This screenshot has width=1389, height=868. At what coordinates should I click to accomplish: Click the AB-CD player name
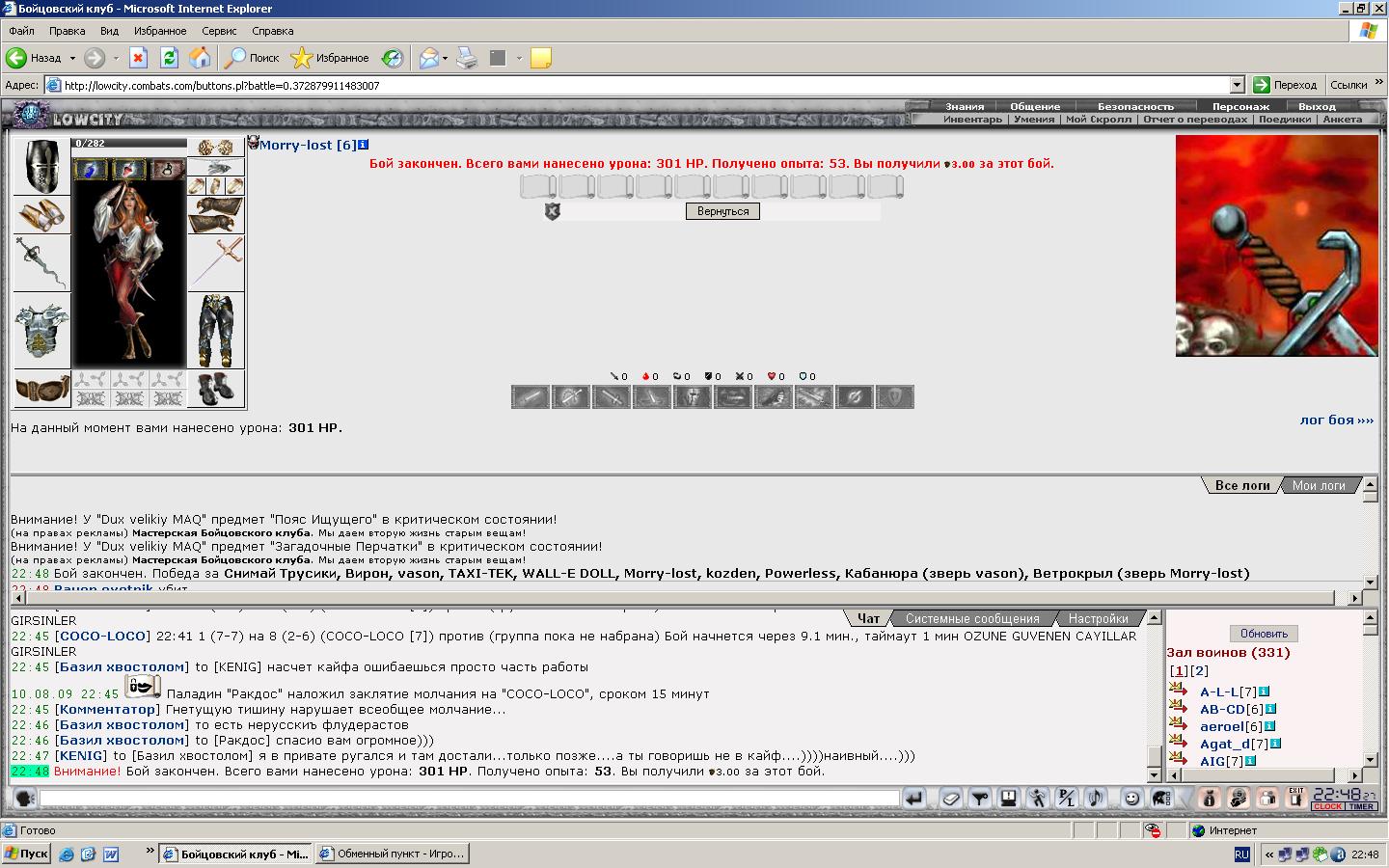1222,709
